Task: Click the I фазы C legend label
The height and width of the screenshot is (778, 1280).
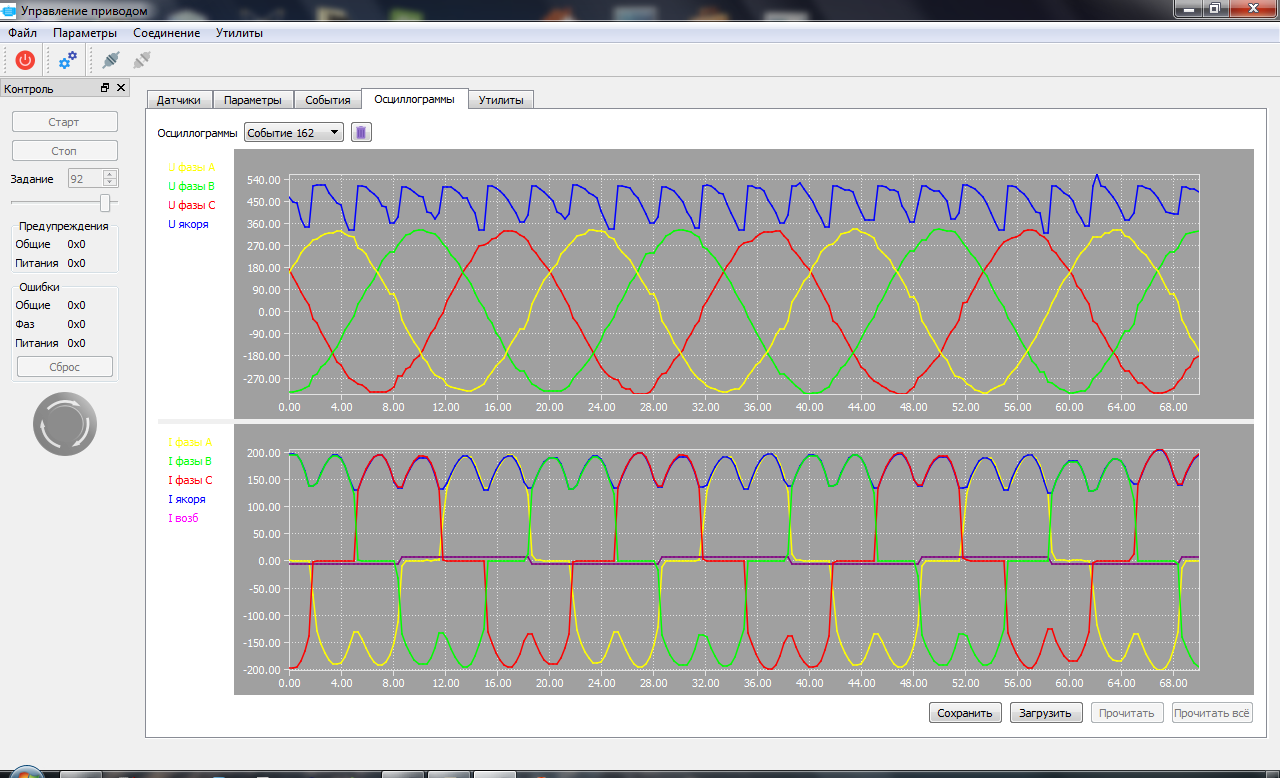Action: (190, 480)
